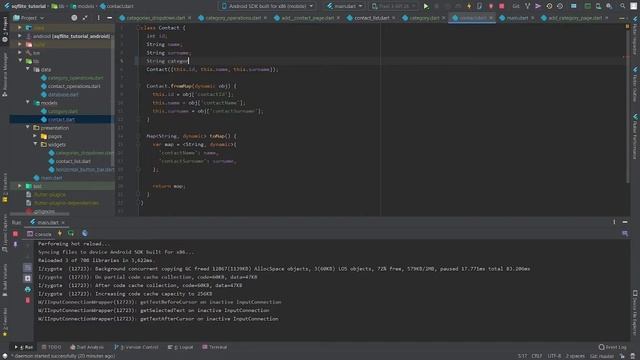
Task: Open Project panel options menu icon
Action: tap(98, 18)
